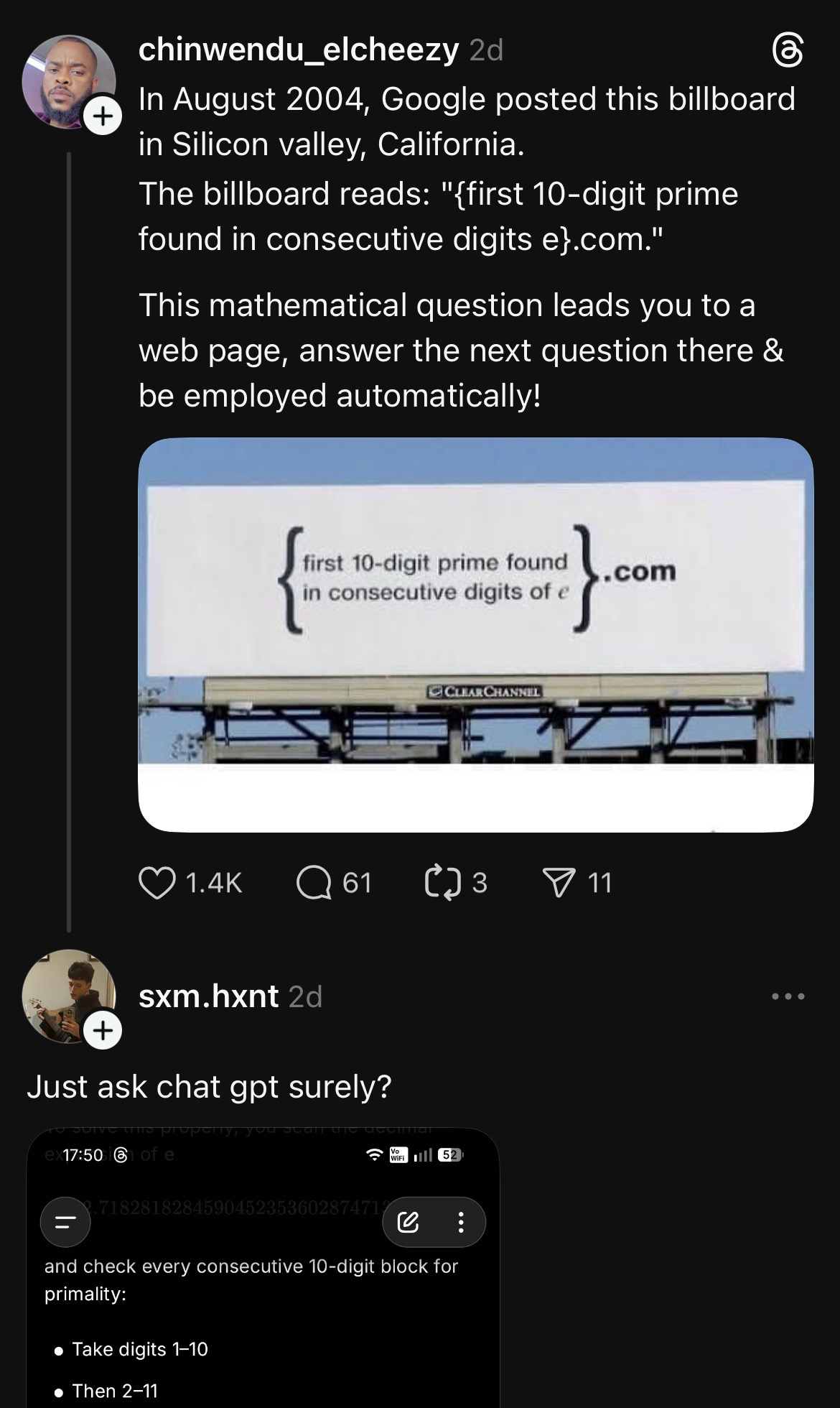Open comments on the billboard post
The image size is (840, 1408).
tap(312, 883)
